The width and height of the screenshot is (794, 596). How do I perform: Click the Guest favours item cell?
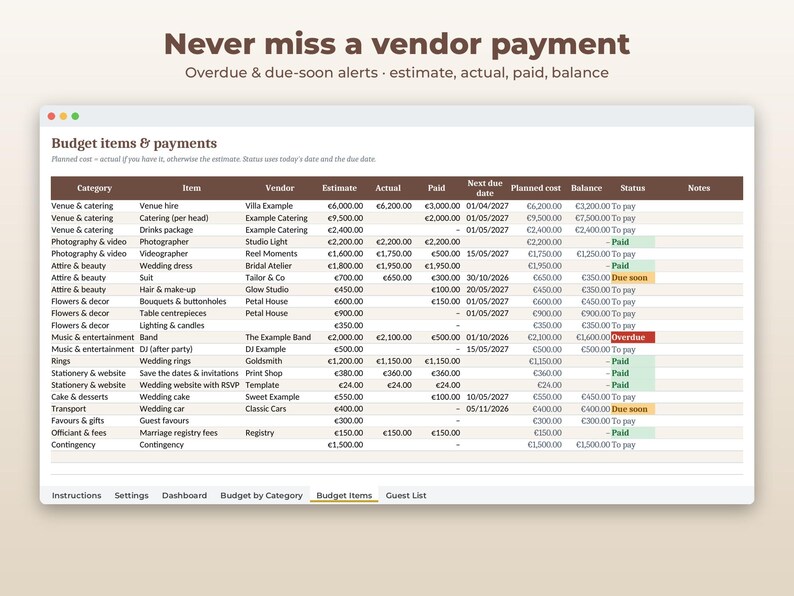pos(164,421)
